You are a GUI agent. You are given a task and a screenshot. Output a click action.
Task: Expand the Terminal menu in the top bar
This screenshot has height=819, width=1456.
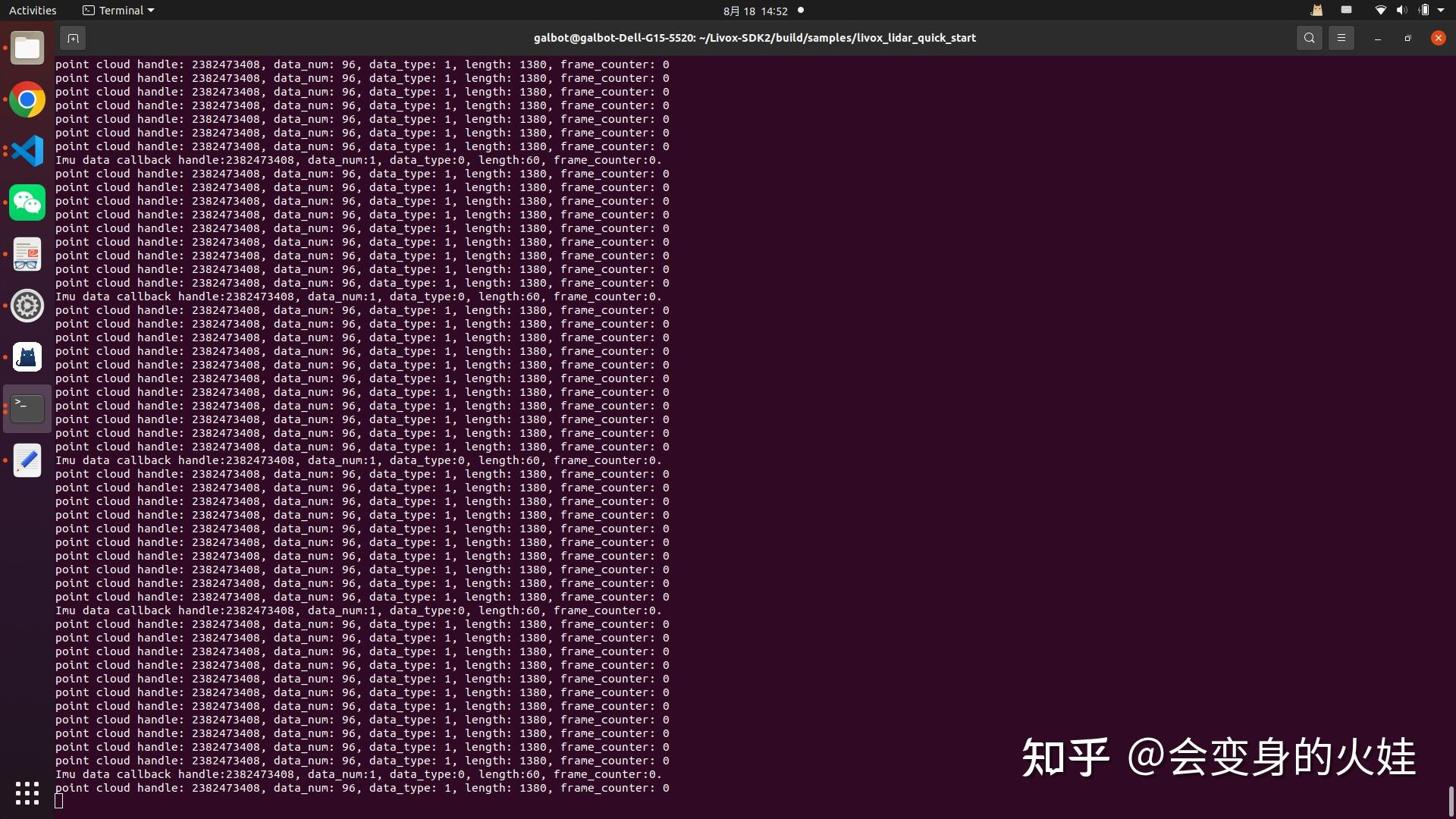tap(117, 10)
